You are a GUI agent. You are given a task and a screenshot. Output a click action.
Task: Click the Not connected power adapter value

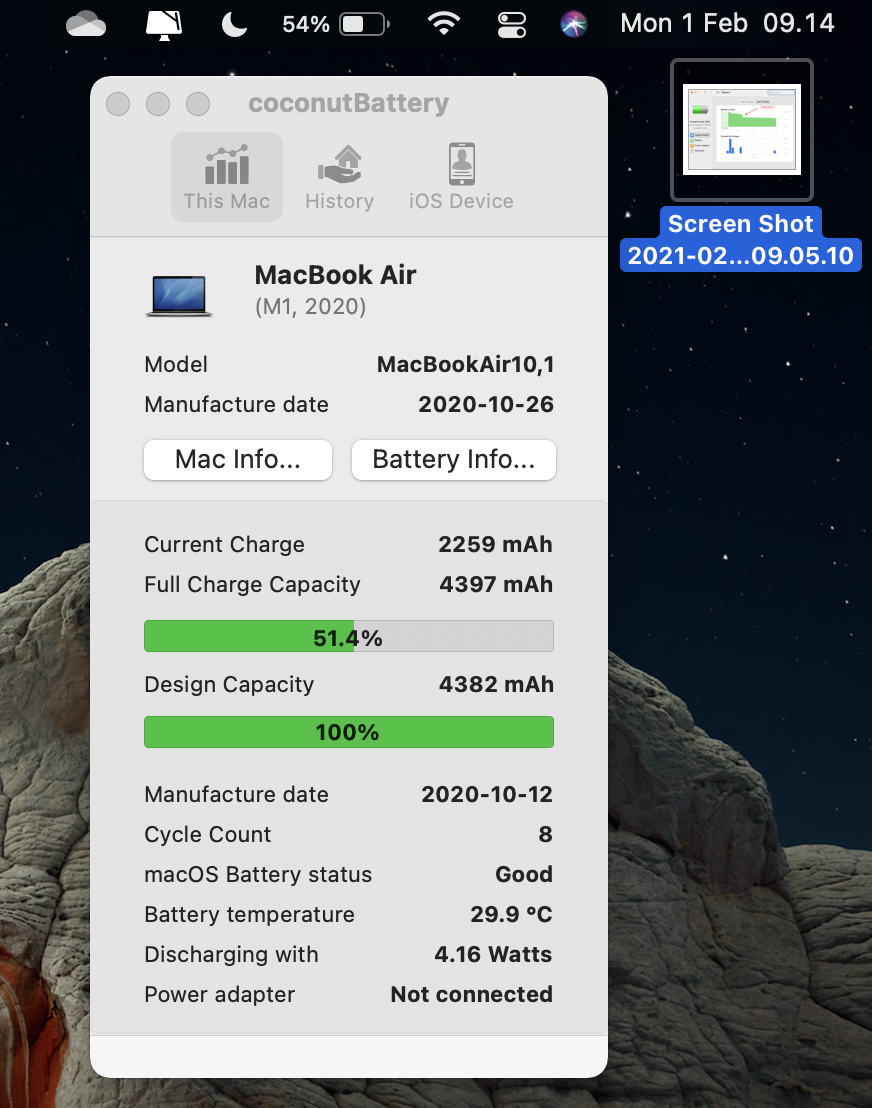click(471, 994)
